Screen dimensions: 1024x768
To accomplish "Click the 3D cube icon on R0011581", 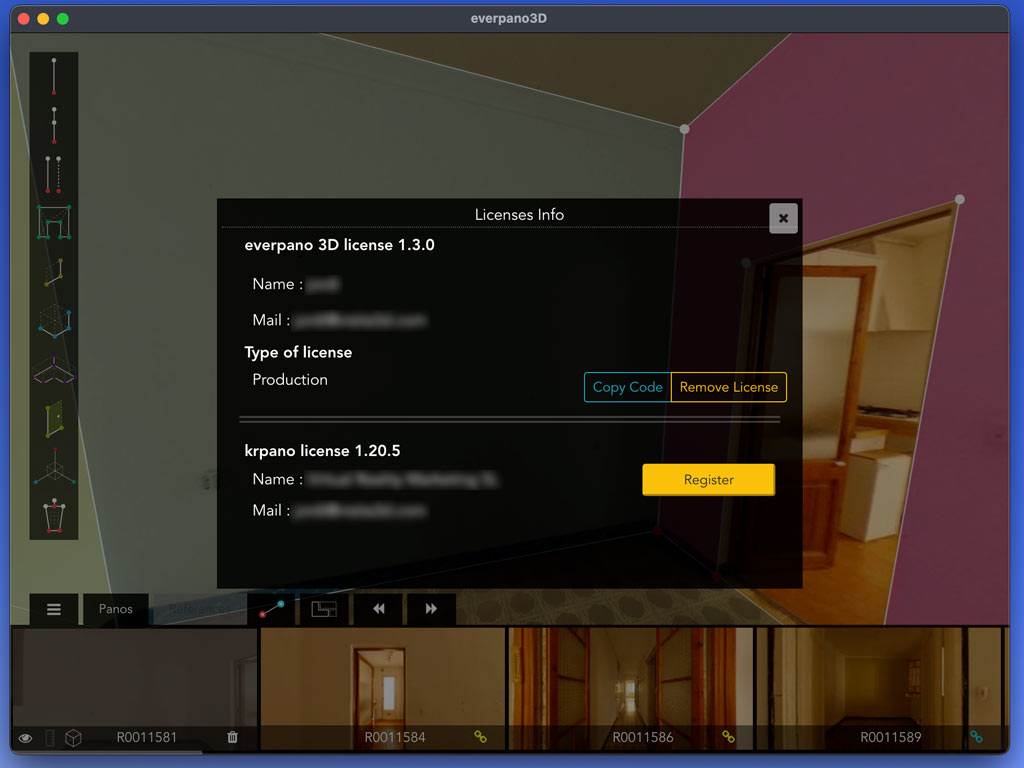I will (73, 738).
